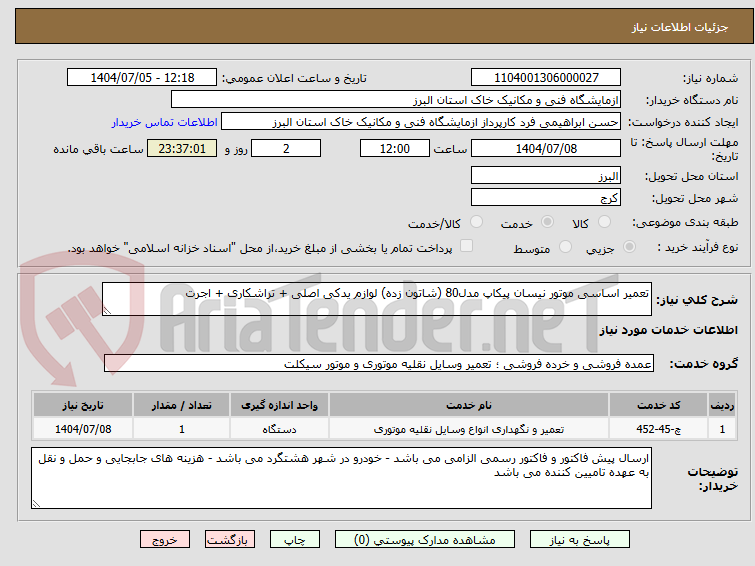This screenshot has width=755, height=566.
Task: Click the اطلاعات خدمات مورد نیاز heading
Action: click(668, 330)
